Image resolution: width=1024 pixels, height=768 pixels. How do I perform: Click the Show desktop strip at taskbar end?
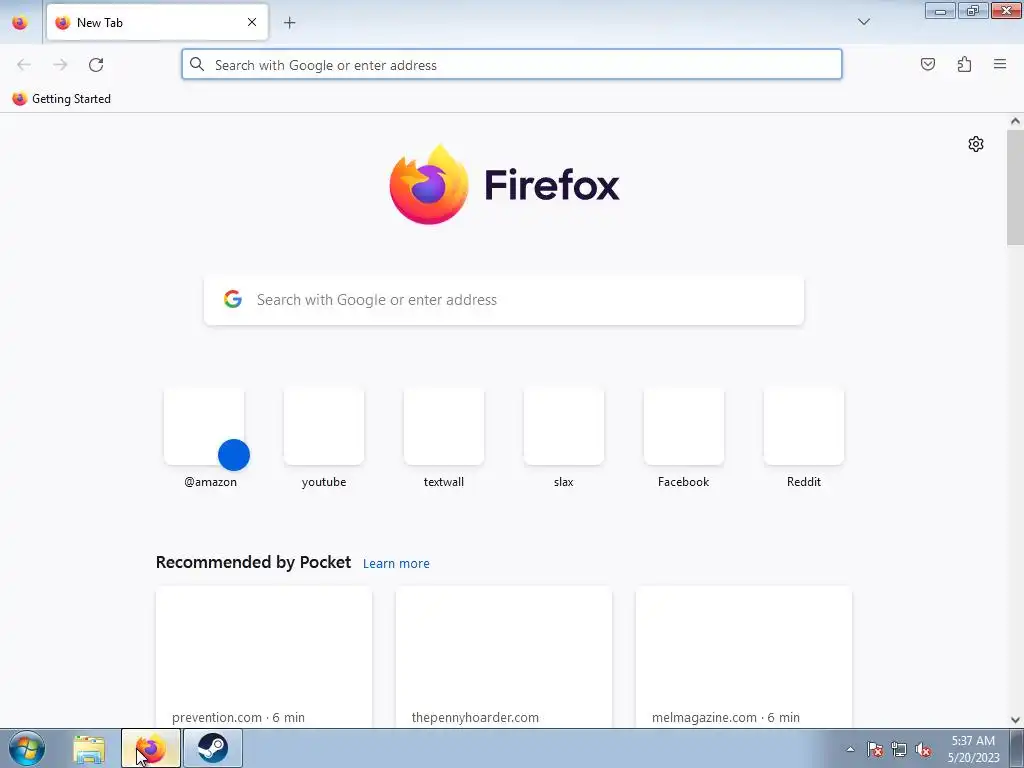click(x=1017, y=748)
